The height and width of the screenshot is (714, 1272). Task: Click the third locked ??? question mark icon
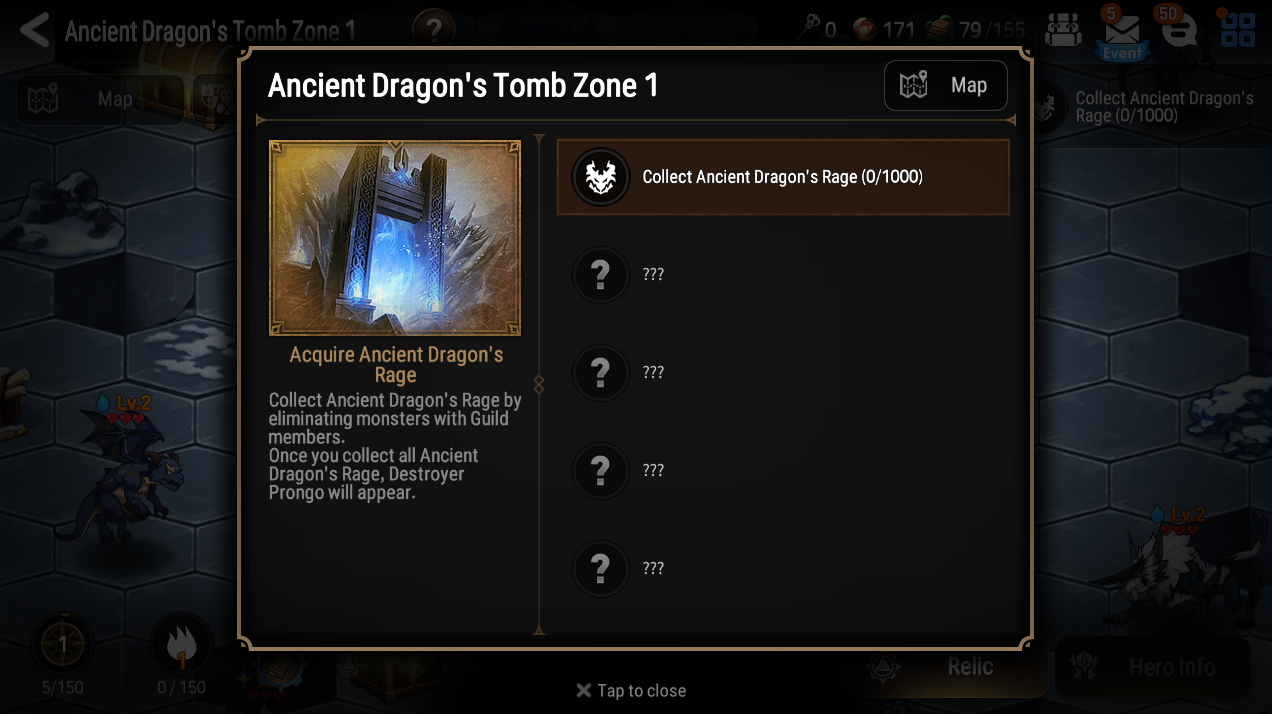click(600, 470)
